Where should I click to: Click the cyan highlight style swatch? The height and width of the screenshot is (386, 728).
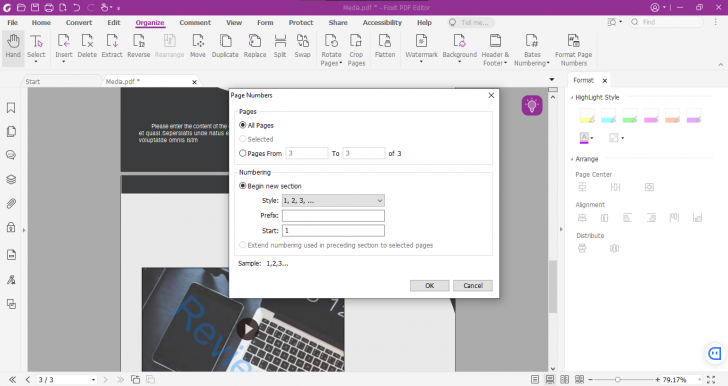[x=608, y=116]
